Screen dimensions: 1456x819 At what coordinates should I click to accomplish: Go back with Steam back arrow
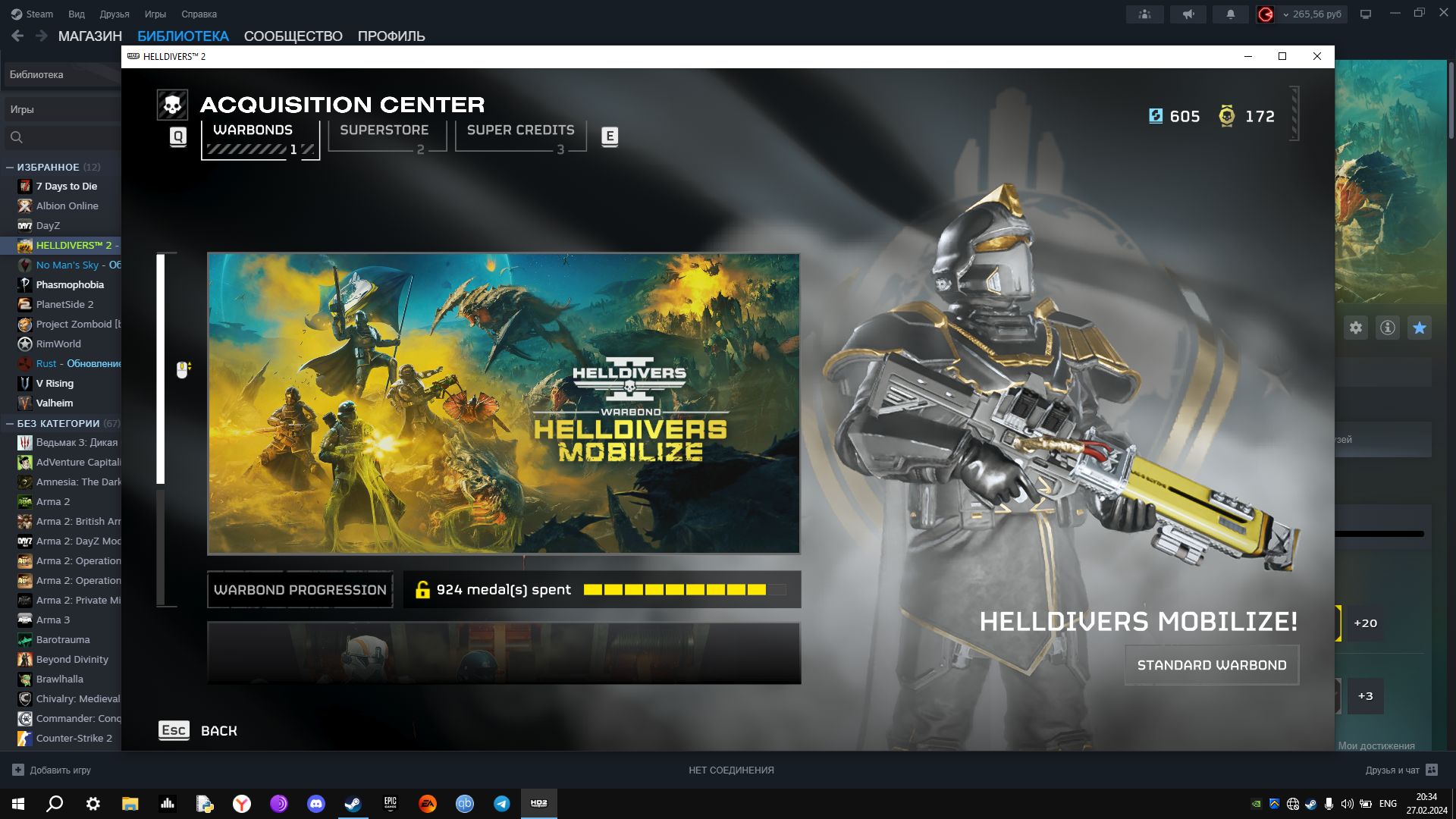(17, 36)
